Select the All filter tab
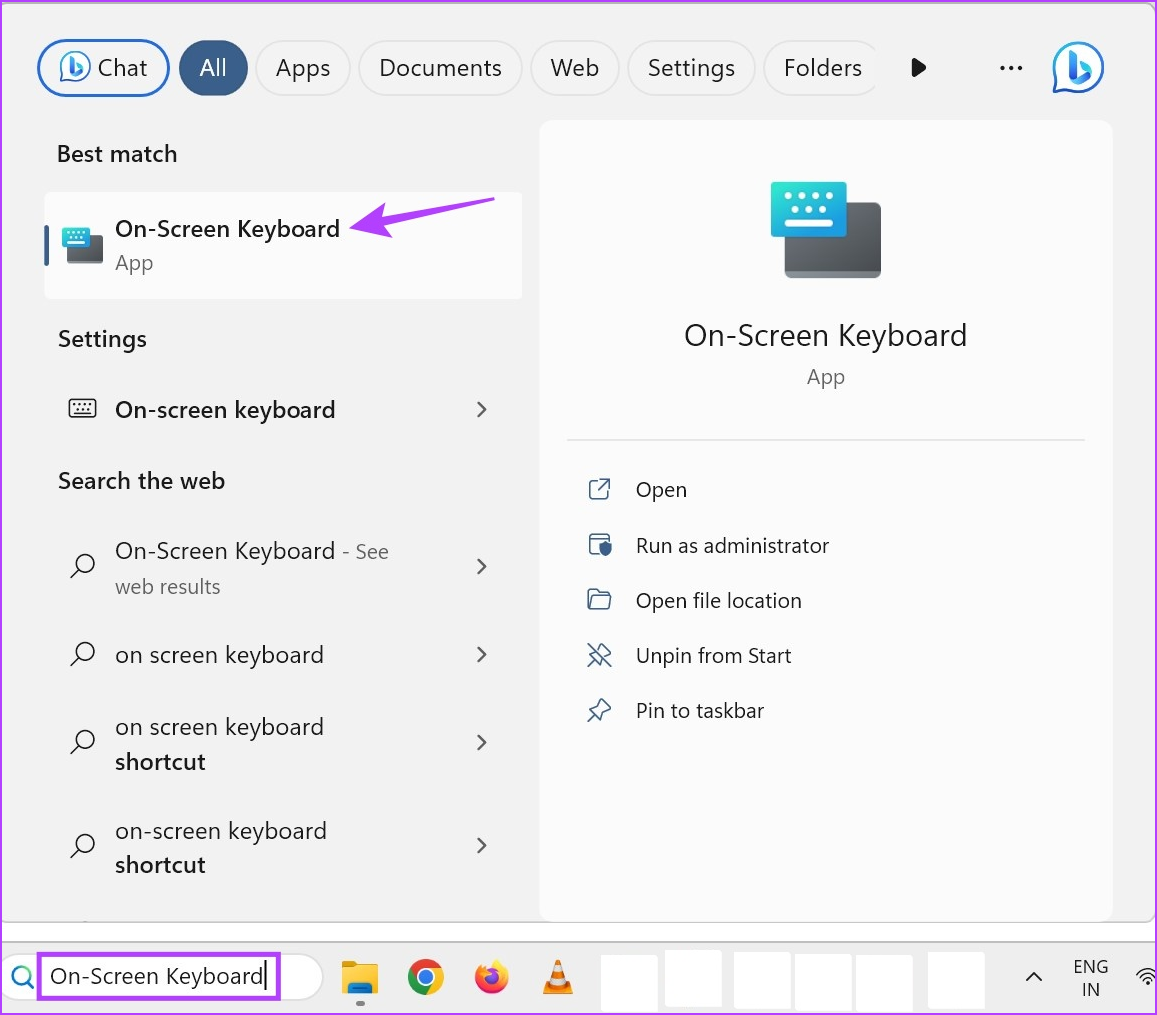 pos(213,68)
